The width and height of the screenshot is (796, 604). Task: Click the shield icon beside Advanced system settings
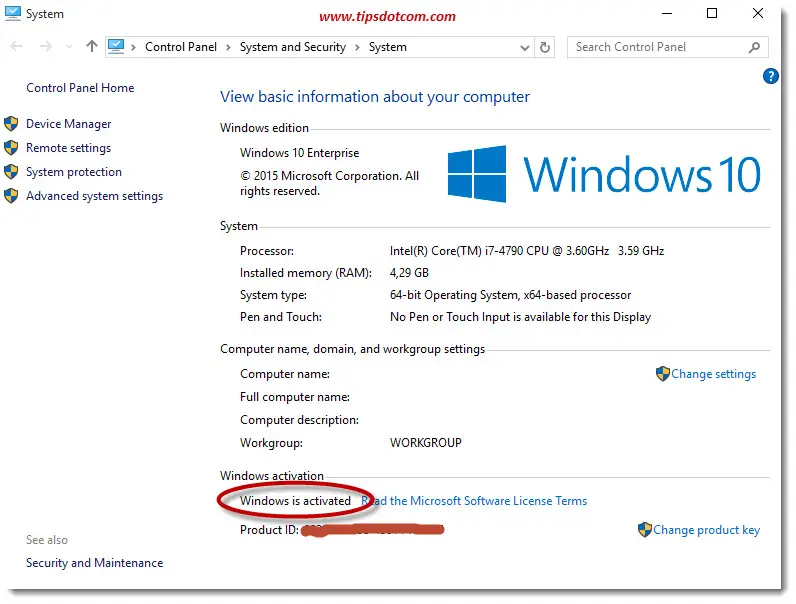coord(11,195)
